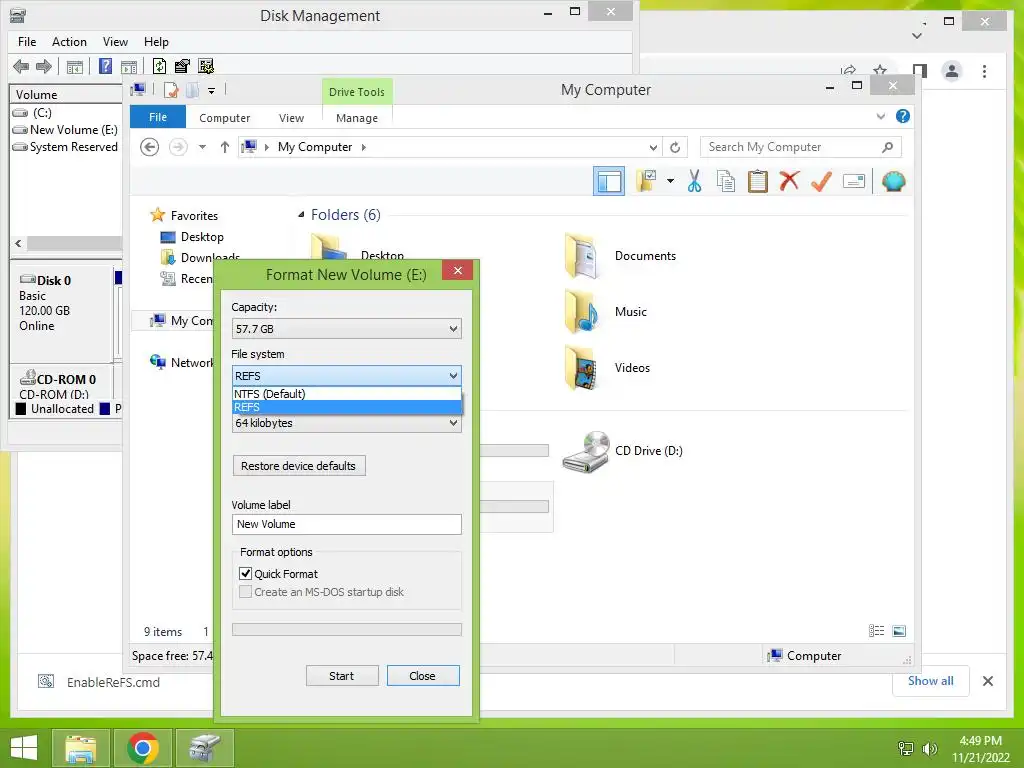Go back in My Computer explorer
Viewport: 1024px width, 768px height.
pos(150,147)
